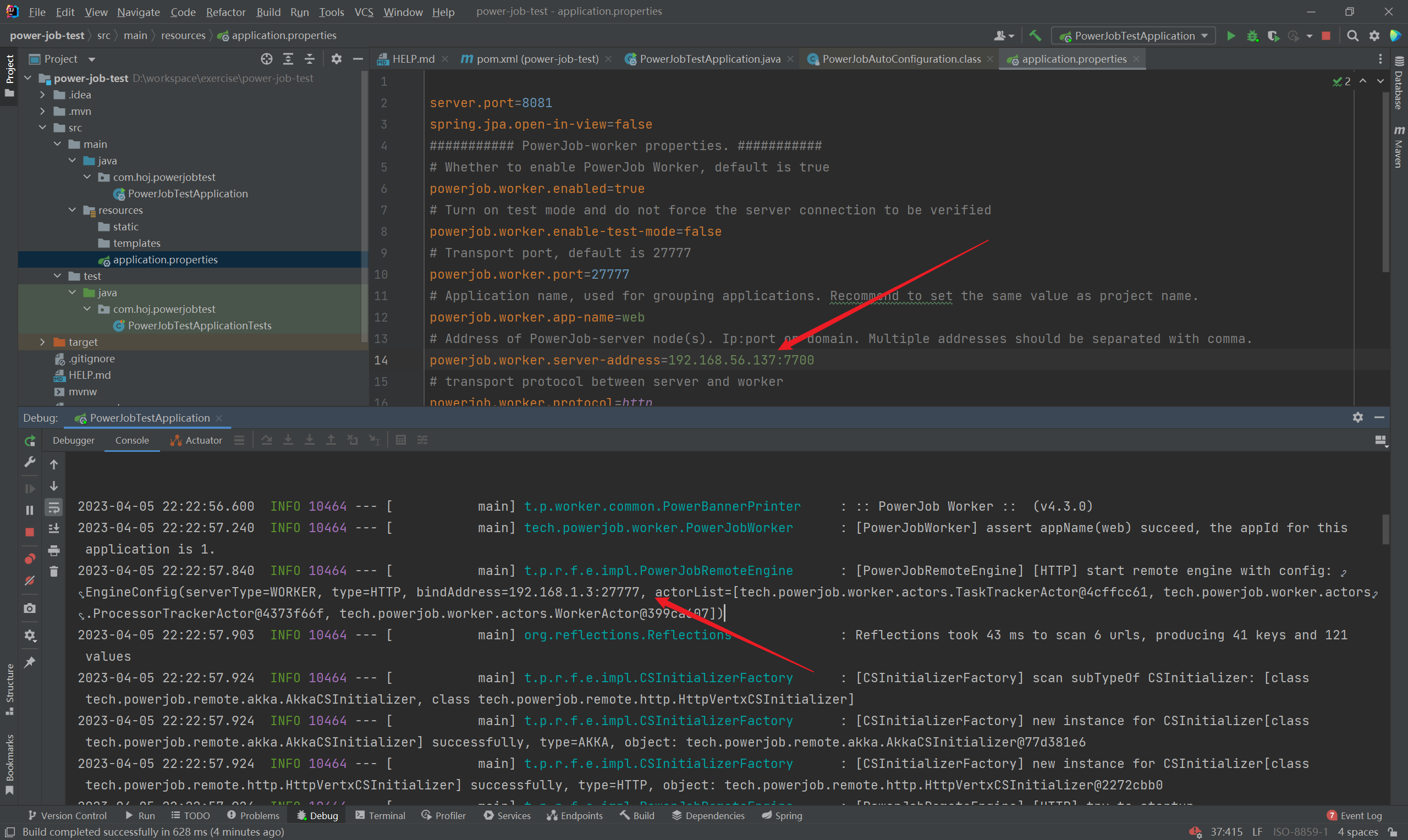Toggle Mute Breakpoints icon
Screen dimensions: 1408x840
pyautogui.click(x=30, y=581)
